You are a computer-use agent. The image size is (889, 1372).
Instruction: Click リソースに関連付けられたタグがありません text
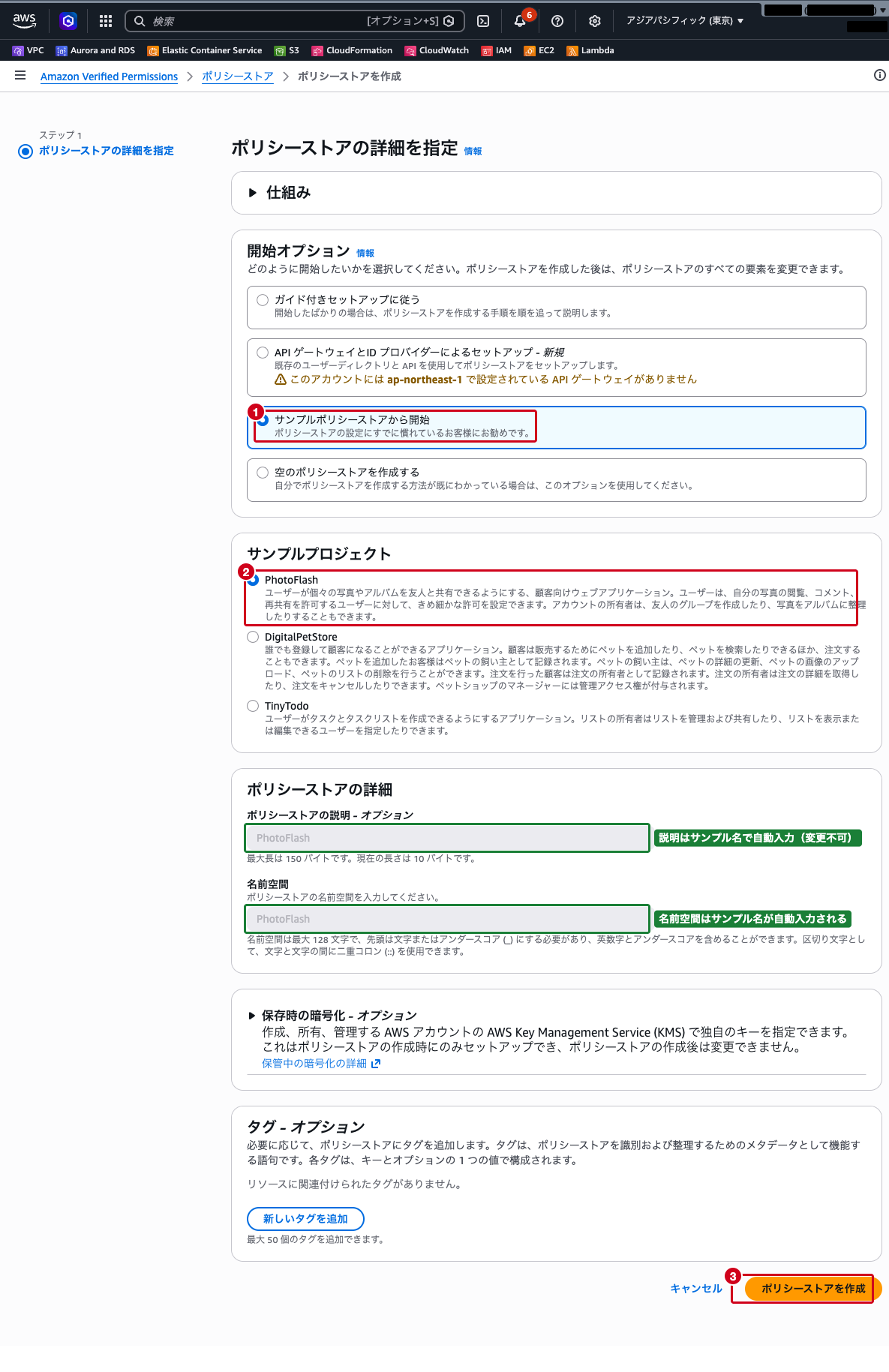[x=356, y=1184]
